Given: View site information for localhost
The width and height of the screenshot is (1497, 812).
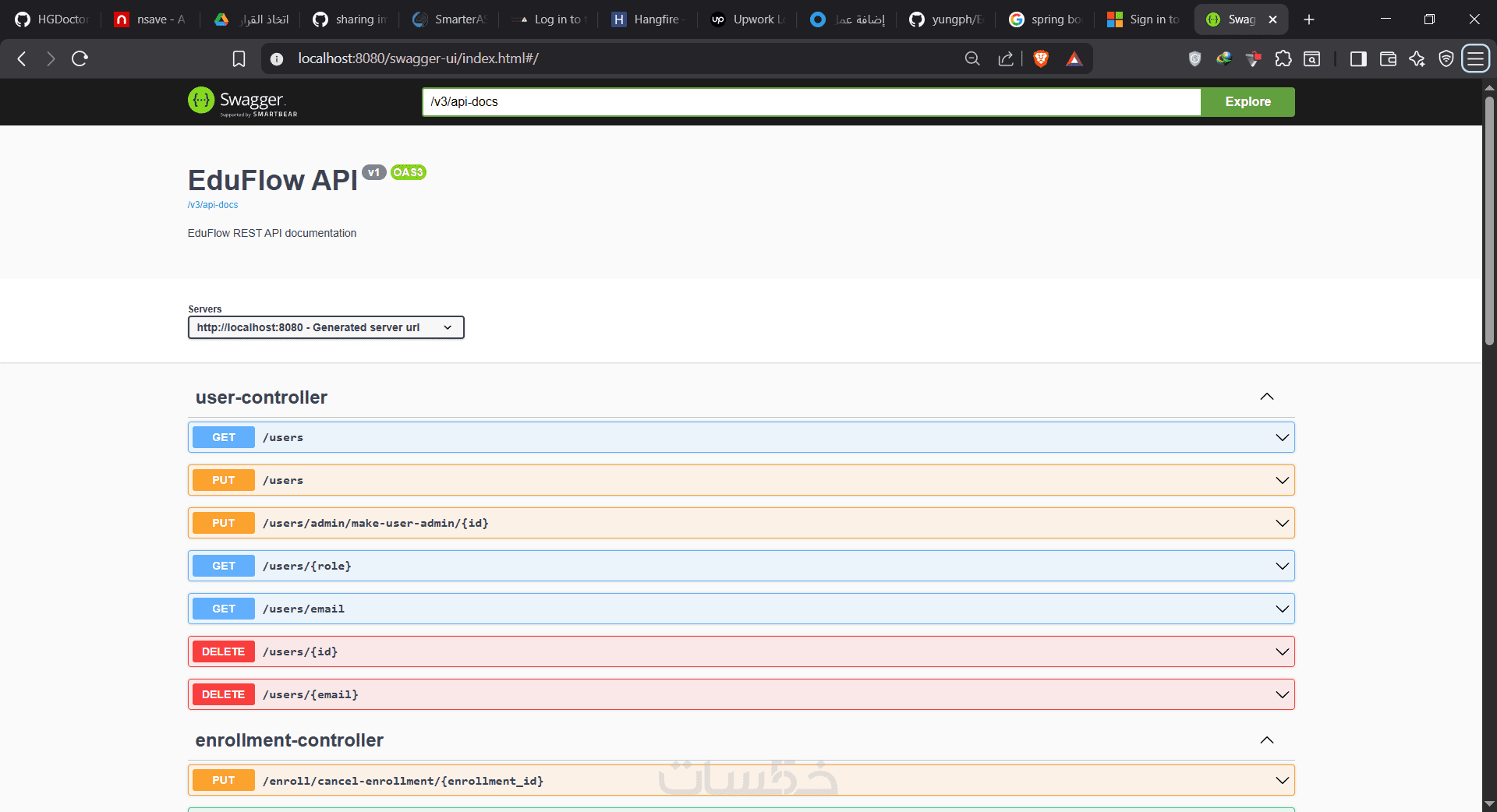Looking at the screenshot, I should pyautogui.click(x=277, y=58).
